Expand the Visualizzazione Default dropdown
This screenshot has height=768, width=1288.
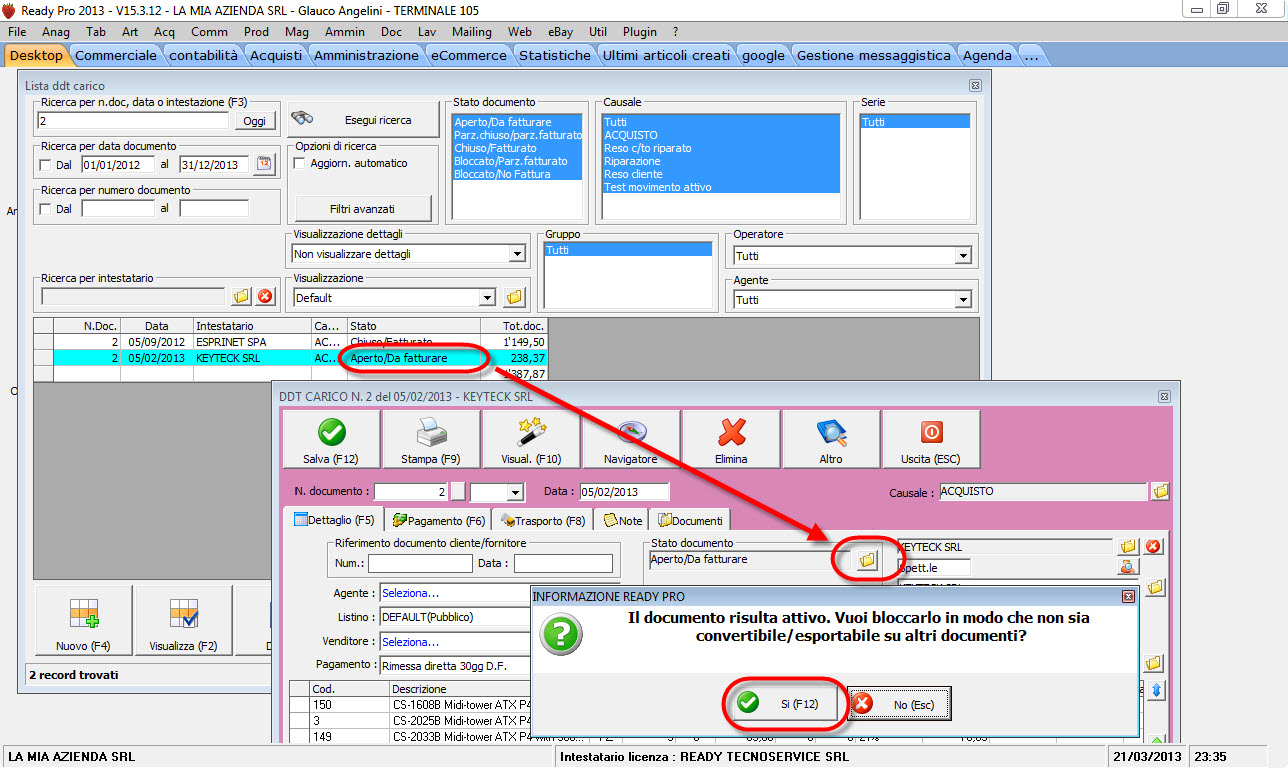pyautogui.click(x=487, y=298)
